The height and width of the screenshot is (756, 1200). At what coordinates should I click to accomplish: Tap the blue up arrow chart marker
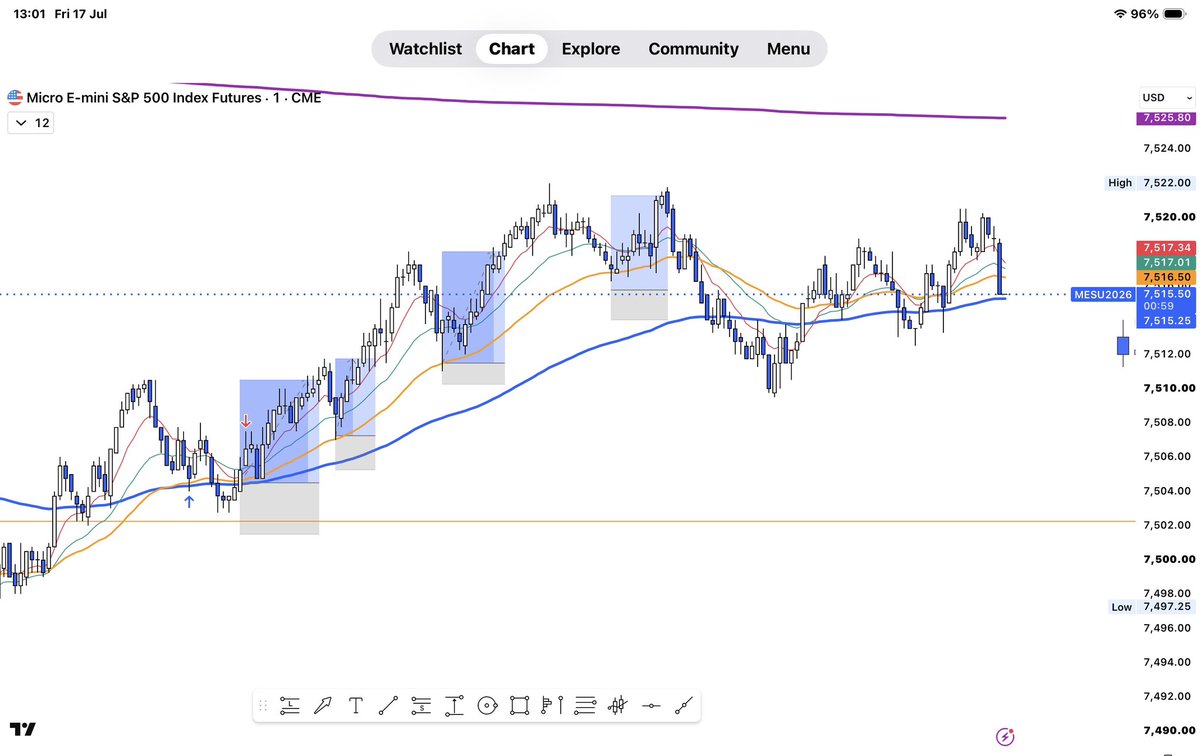pos(189,500)
